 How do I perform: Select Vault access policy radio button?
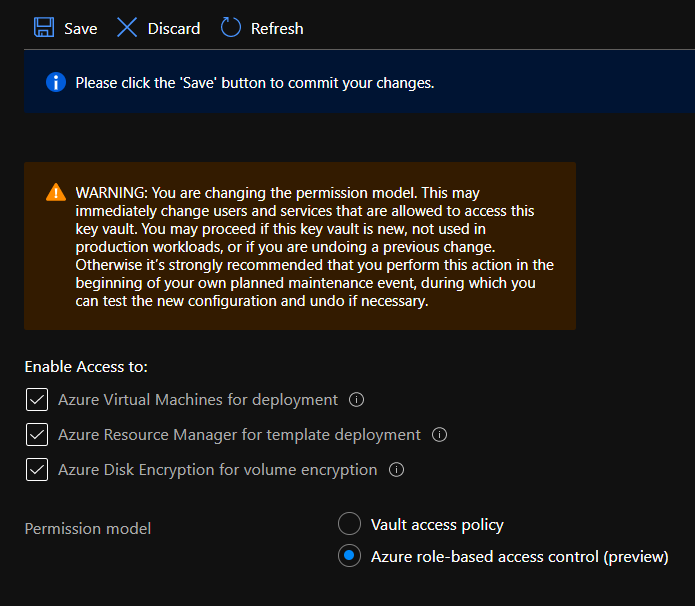point(349,524)
